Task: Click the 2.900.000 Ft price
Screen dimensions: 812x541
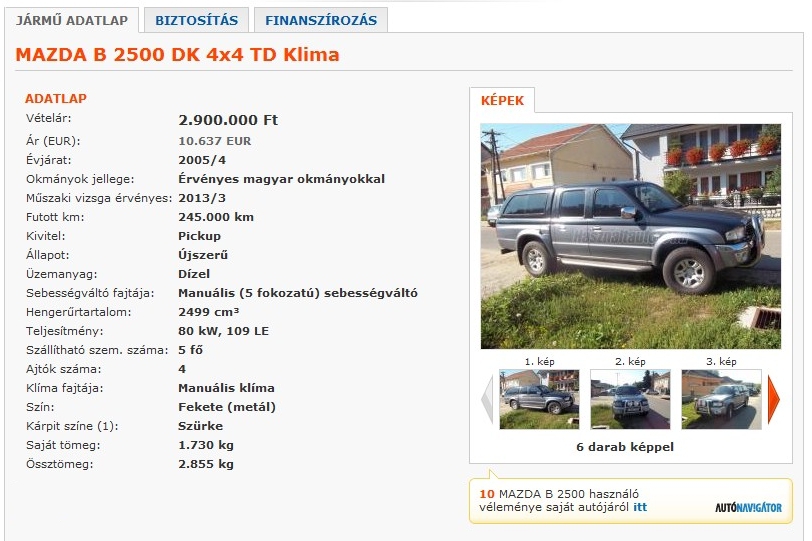Action: pyautogui.click(x=228, y=120)
